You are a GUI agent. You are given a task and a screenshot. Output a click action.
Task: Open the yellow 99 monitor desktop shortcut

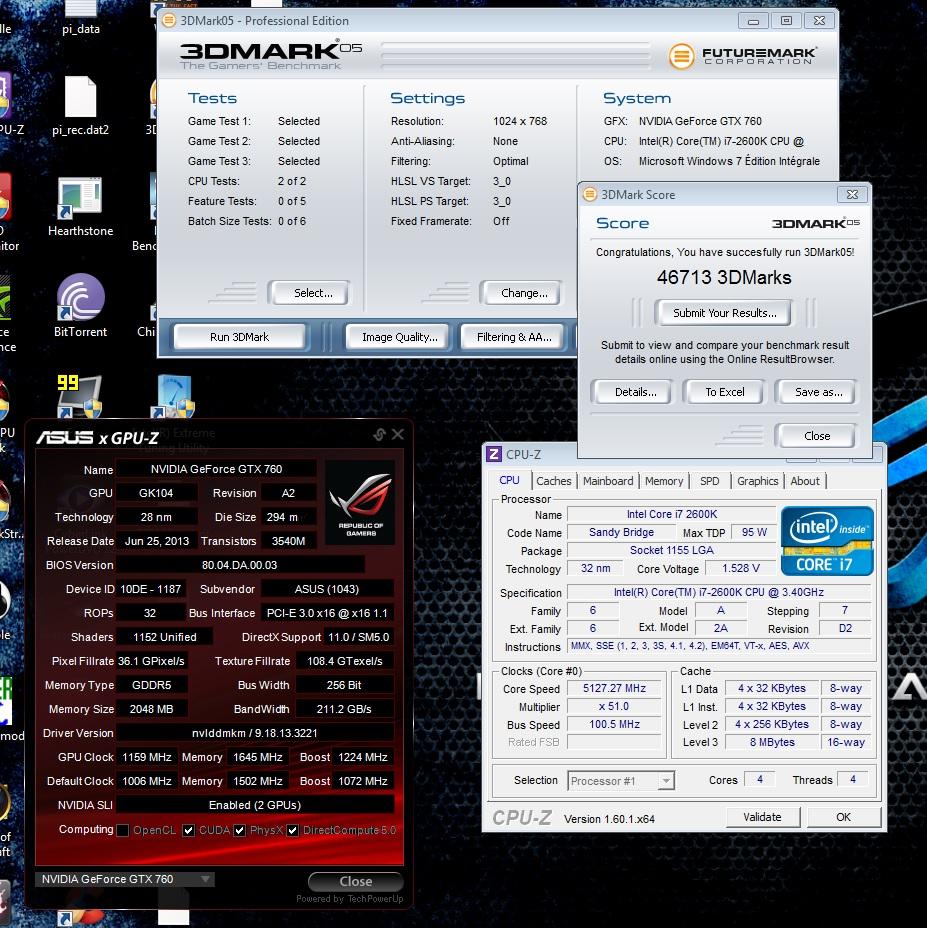point(79,396)
